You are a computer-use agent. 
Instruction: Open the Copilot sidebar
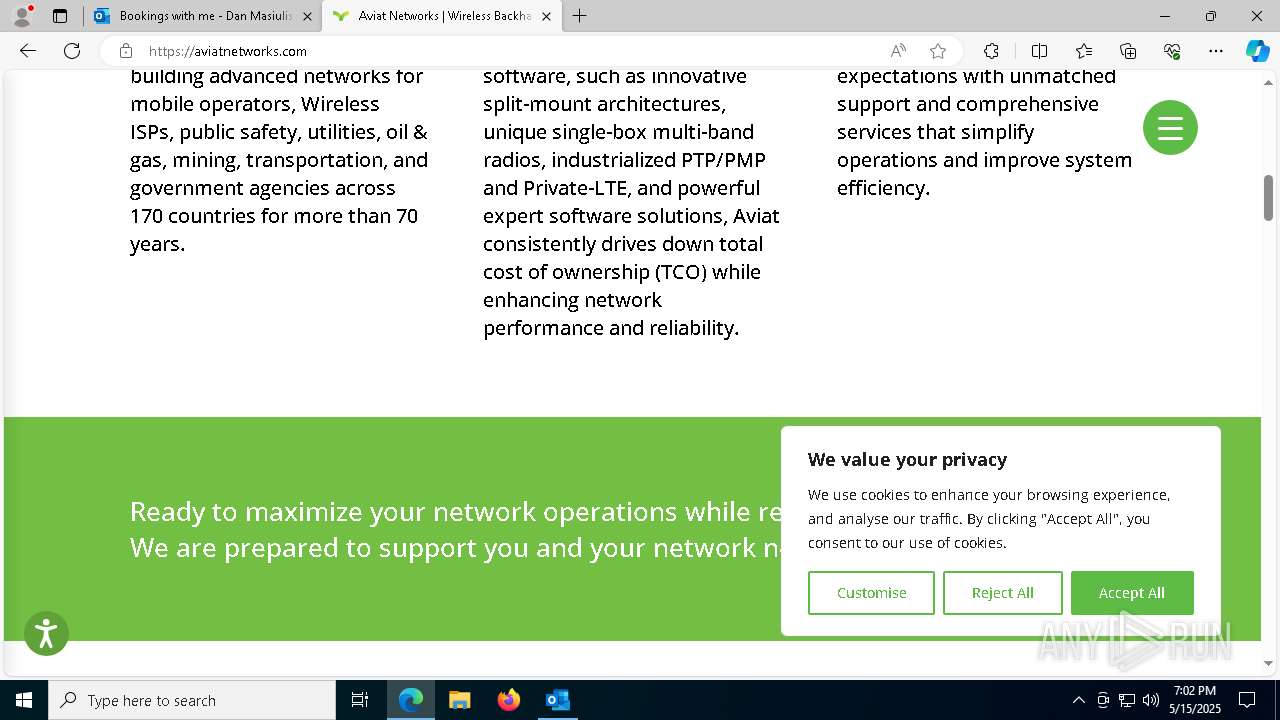1257,51
